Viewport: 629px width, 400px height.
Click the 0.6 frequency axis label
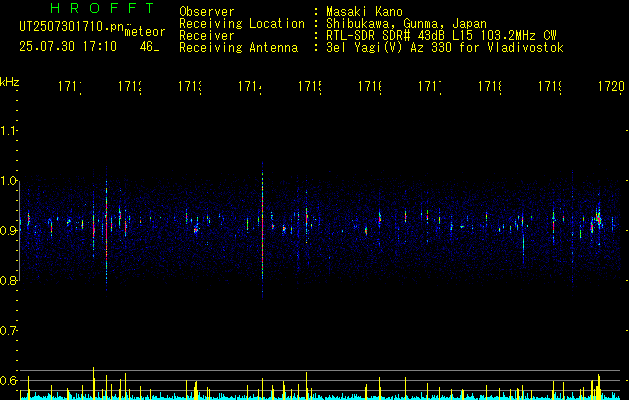8,380
